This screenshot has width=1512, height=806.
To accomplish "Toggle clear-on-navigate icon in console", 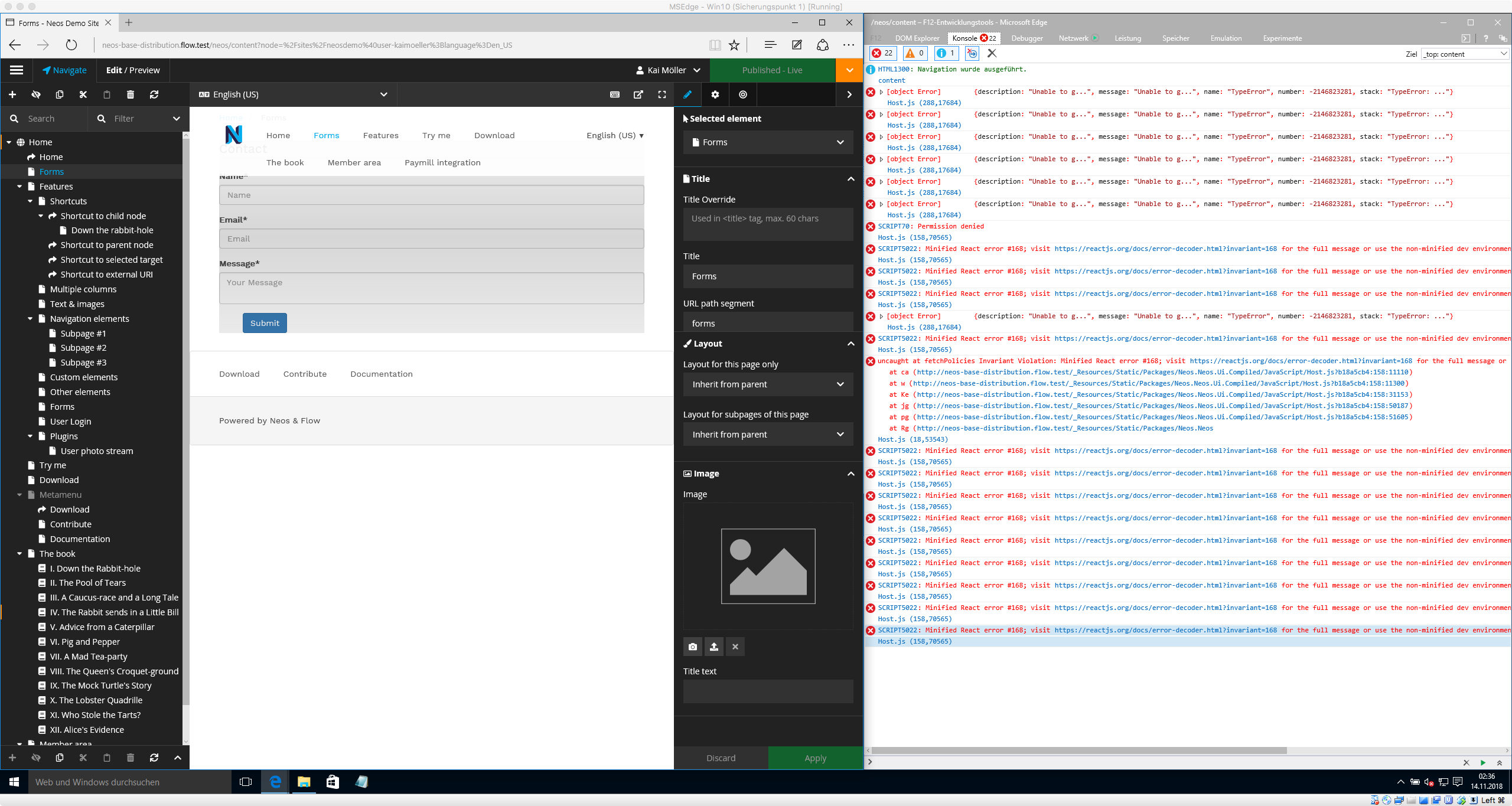I will (x=972, y=53).
